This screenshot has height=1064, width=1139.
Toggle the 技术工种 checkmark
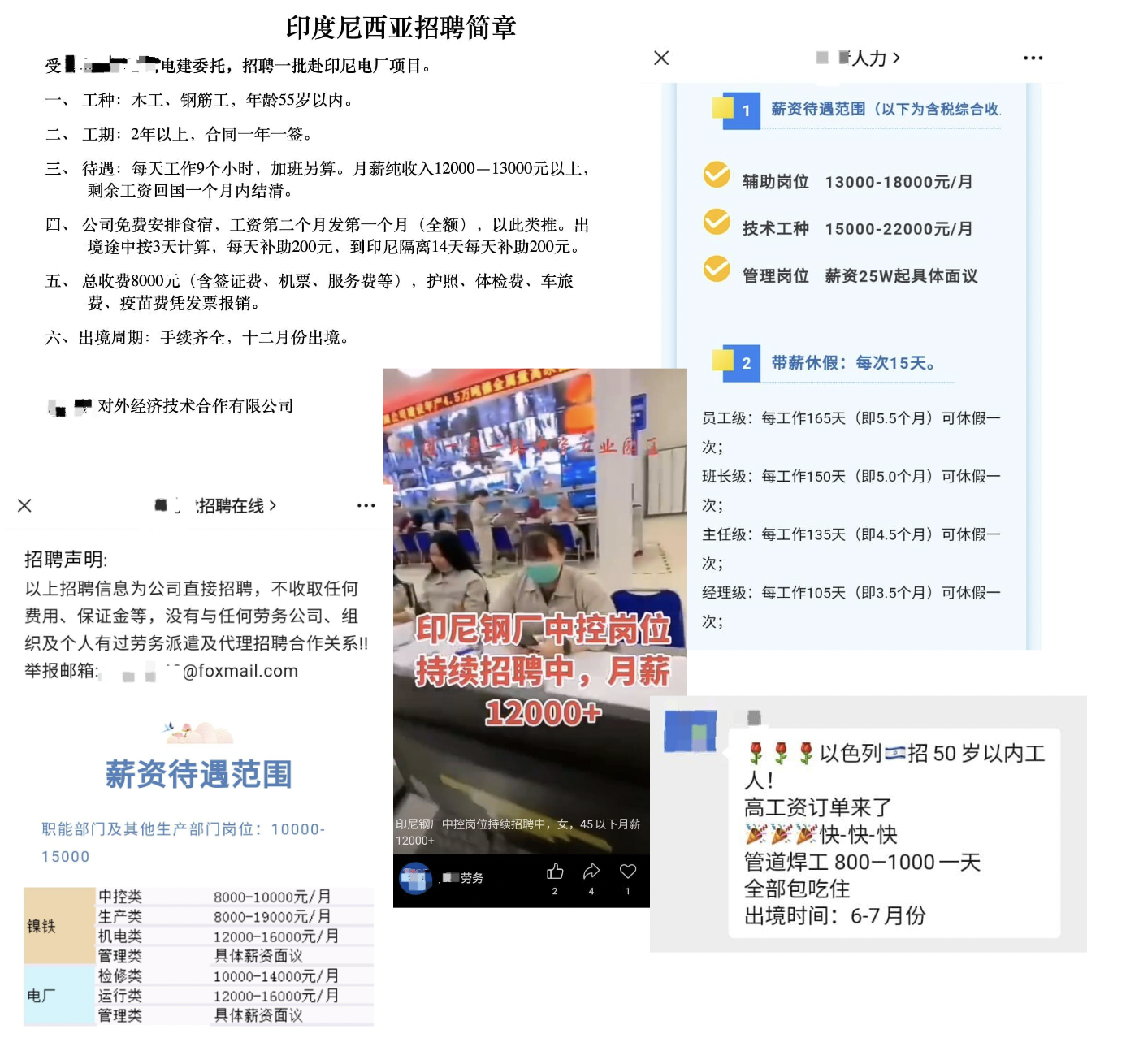[716, 222]
